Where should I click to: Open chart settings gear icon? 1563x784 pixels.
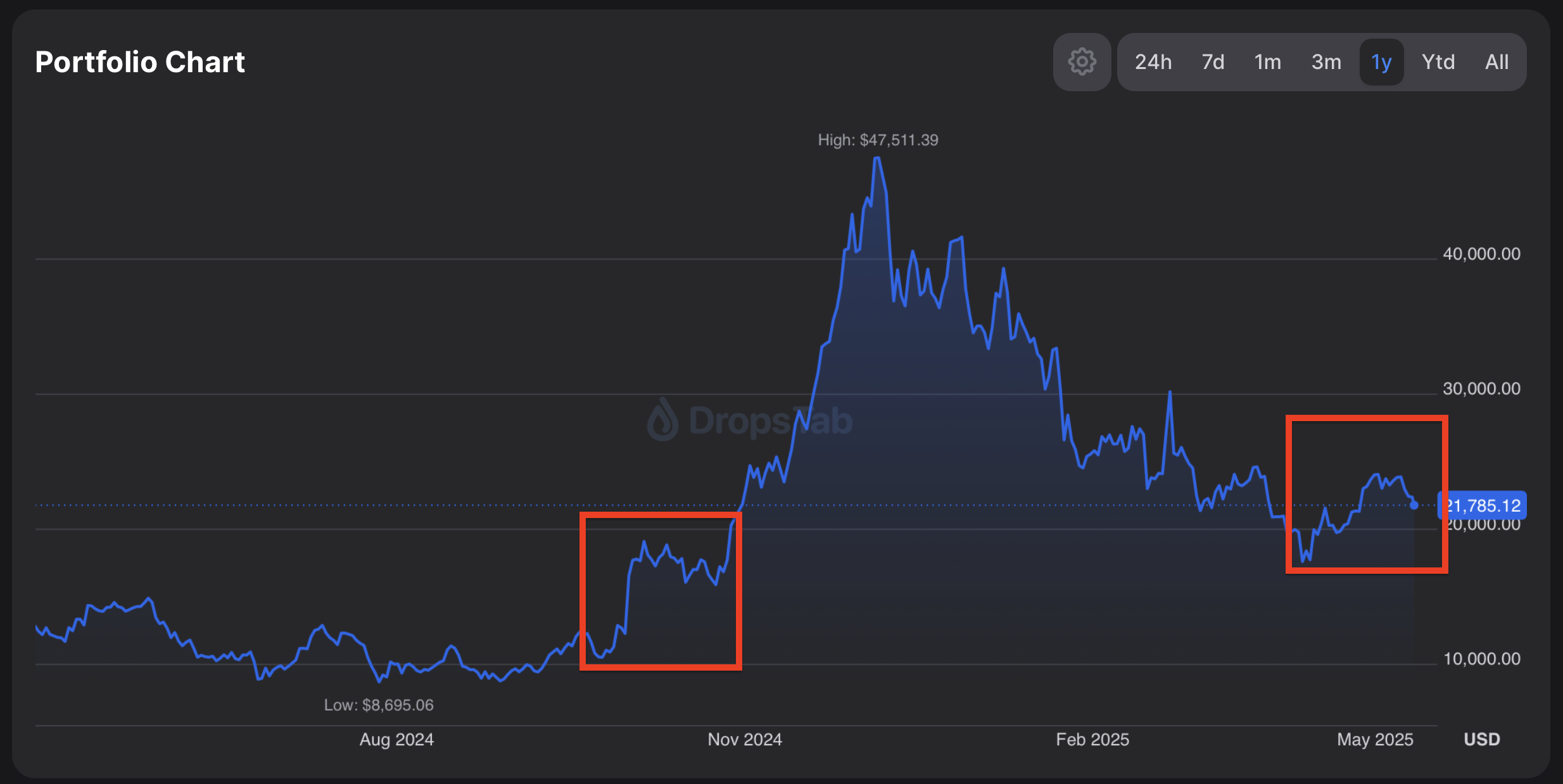1082,62
